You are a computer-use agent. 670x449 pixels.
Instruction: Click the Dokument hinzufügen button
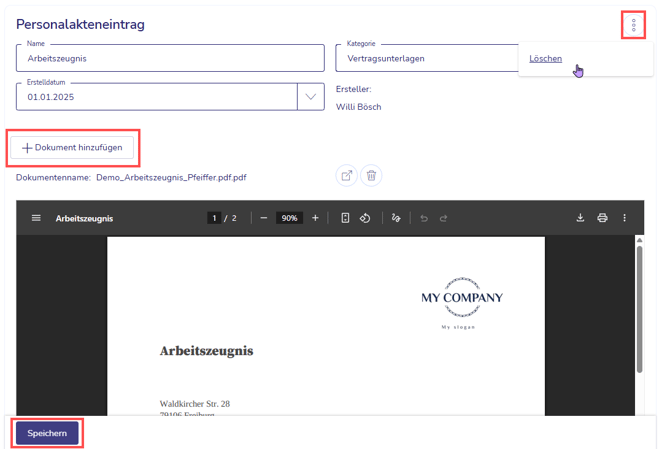pos(72,148)
